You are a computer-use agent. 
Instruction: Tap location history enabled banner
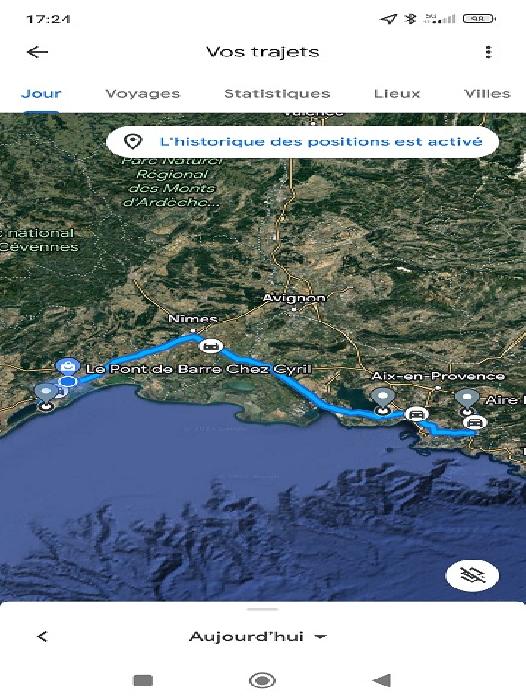[302, 142]
